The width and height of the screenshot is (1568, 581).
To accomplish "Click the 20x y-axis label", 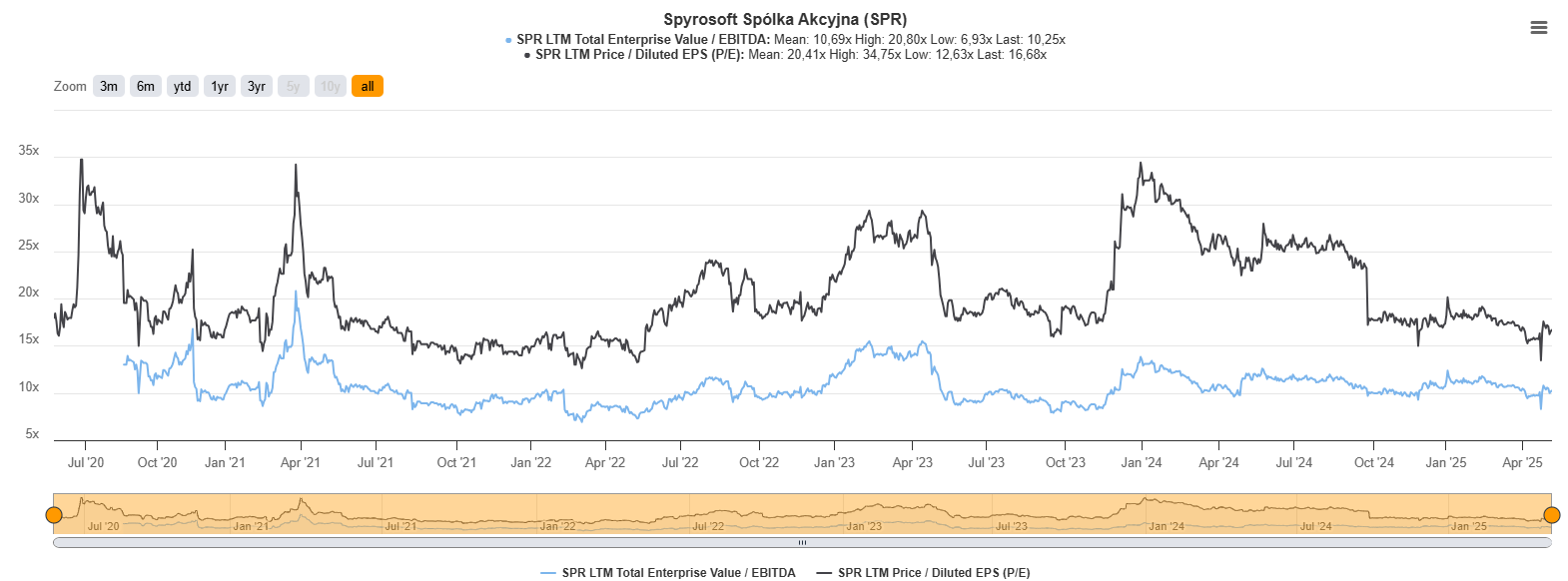I will click(29, 292).
